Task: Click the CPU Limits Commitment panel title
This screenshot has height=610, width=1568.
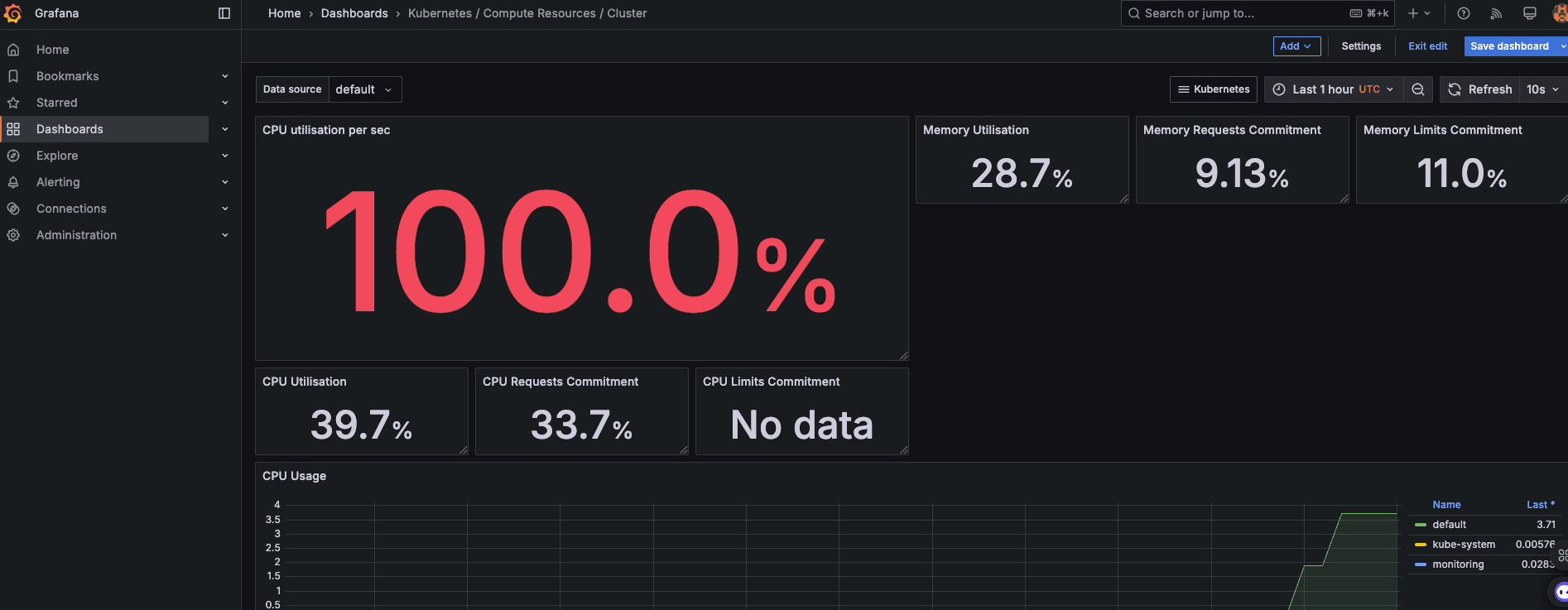Action: point(772,382)
